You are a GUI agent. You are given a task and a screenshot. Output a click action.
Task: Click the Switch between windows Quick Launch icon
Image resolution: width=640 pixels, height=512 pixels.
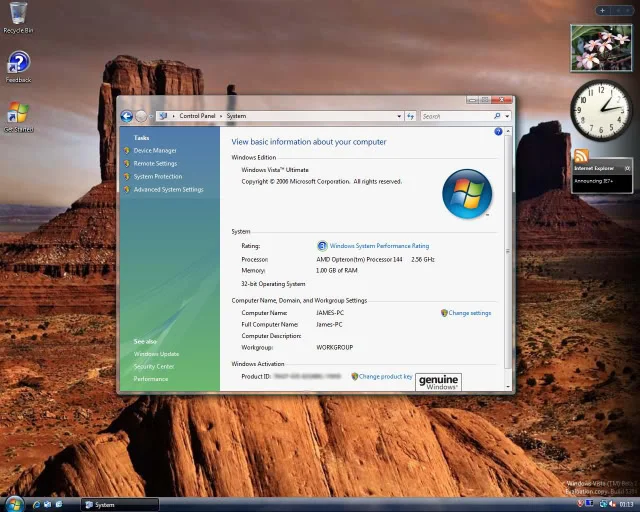pyautogui.click(x=59, y=505)
